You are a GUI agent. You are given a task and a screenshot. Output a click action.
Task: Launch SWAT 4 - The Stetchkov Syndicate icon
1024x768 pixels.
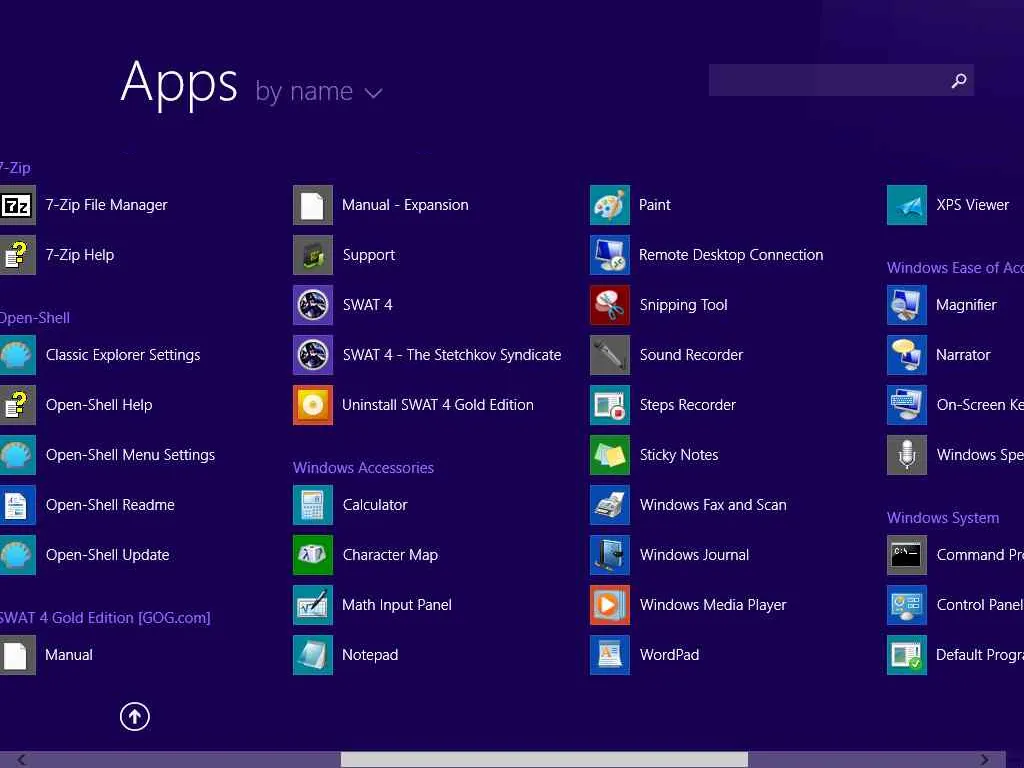[x=313, y=355]
